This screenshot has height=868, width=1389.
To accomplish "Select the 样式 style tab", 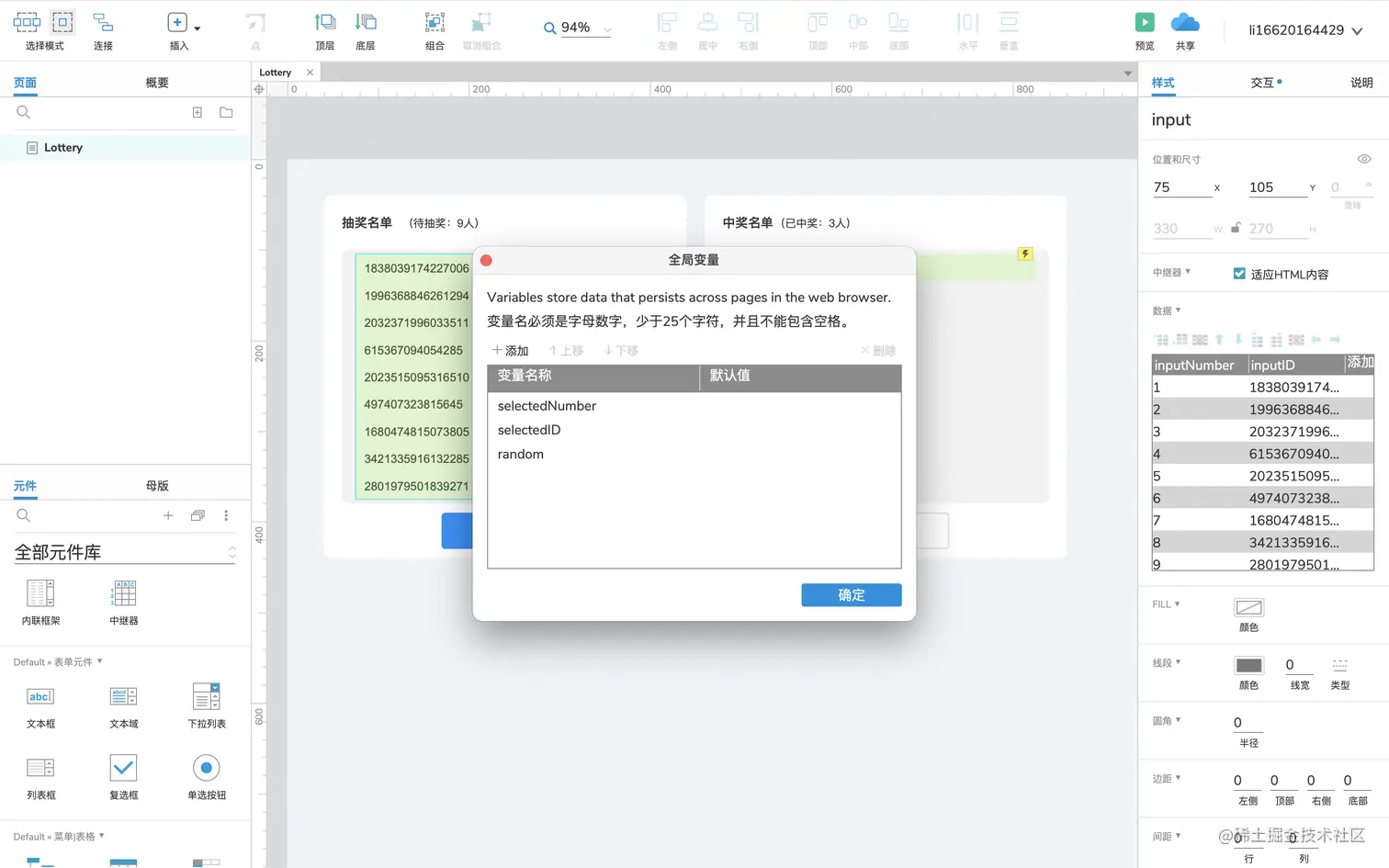I will (x=1163, y=83).
